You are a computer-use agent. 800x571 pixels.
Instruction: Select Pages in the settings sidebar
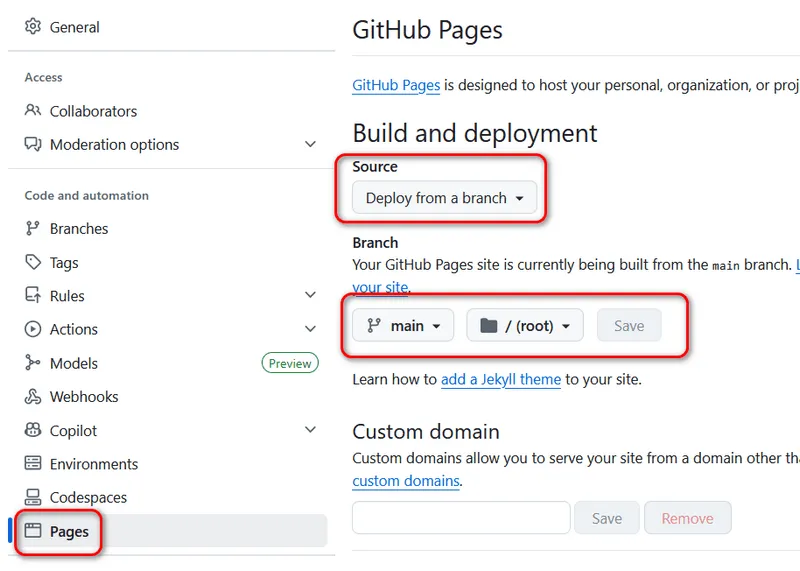(x=69, y=532)
